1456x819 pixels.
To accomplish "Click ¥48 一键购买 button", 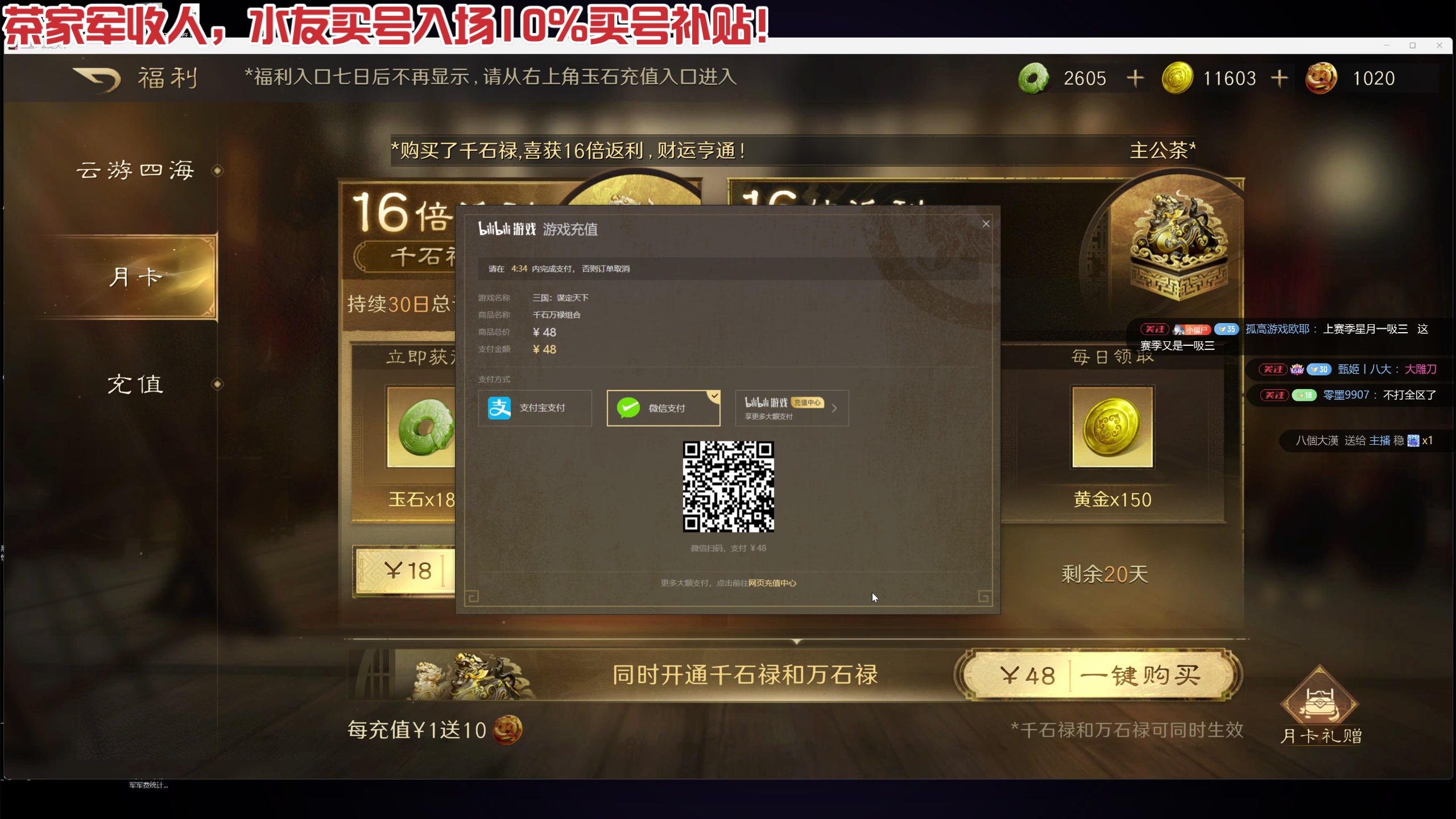I will (x=1098, y=675).
